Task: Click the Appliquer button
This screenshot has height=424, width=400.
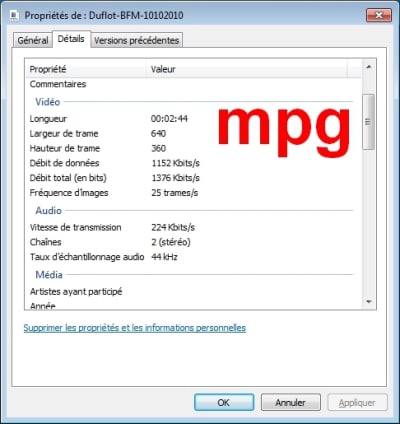Action: tap(357, 402)
